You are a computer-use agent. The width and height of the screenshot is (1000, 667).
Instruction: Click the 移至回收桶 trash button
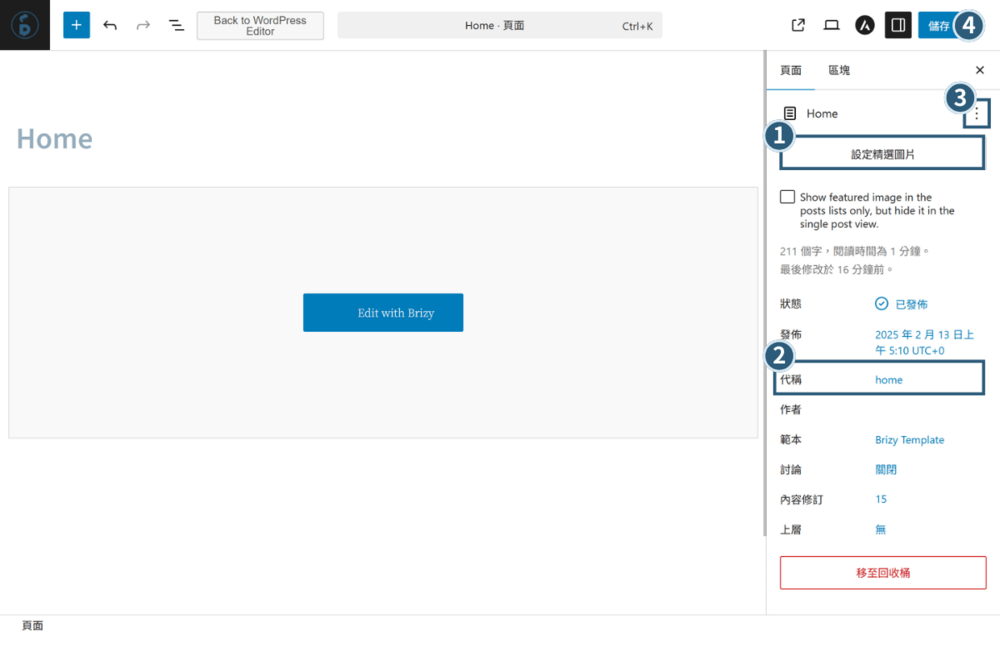(x=883, y=572)
